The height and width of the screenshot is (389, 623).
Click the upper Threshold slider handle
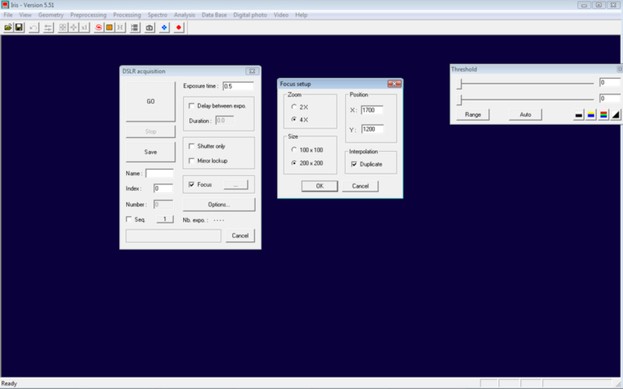460,83
